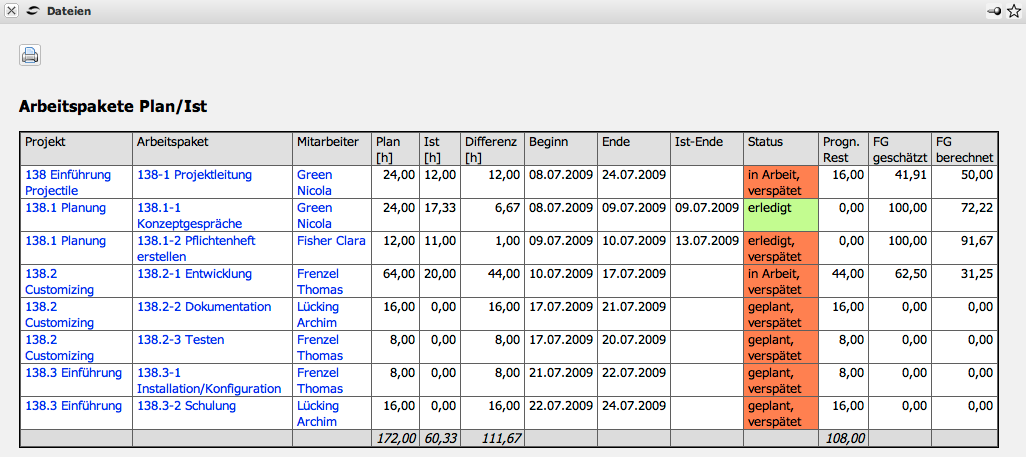Image resolution: width=1026 pixels, height=457 pixels.
Task: Click the print icon
Action: [x=30, y=55]
